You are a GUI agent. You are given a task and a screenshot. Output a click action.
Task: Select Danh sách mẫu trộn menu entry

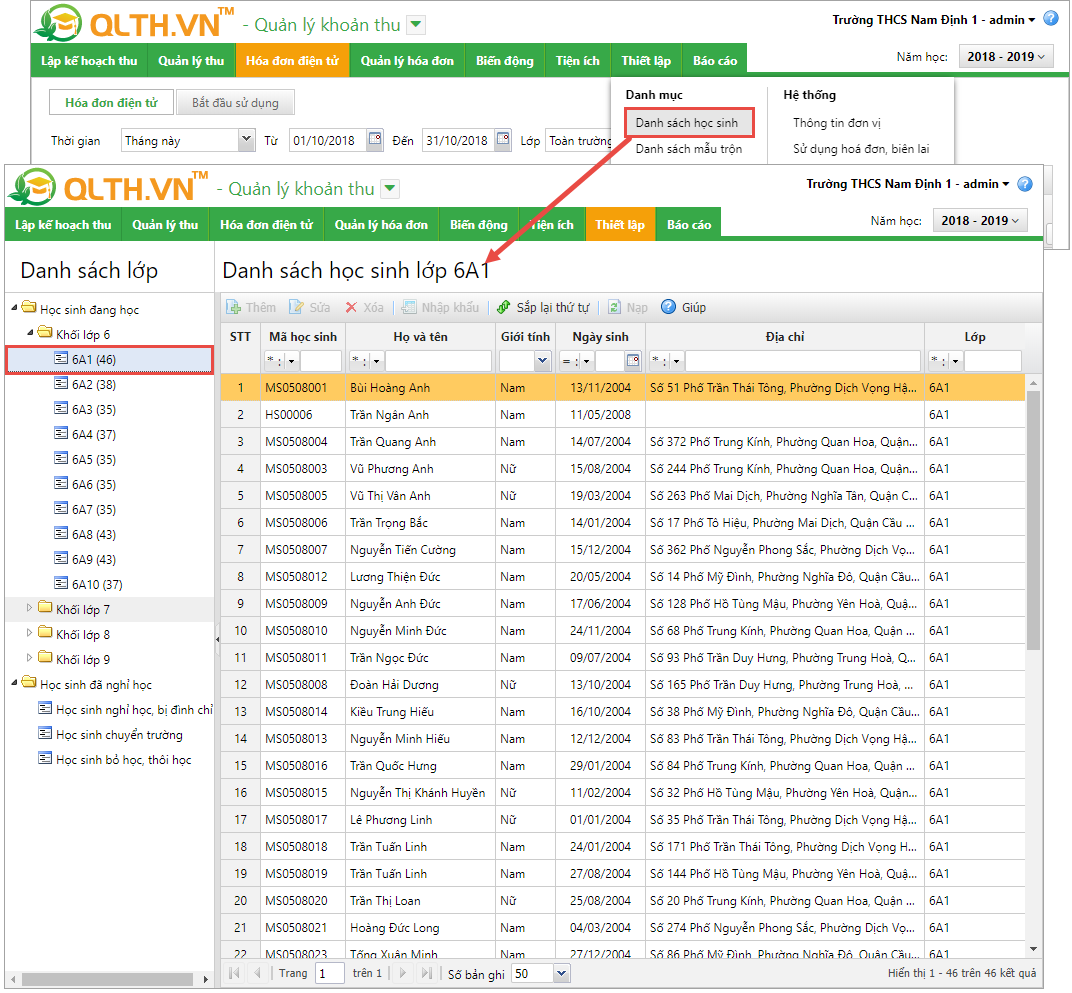(689, 149)
